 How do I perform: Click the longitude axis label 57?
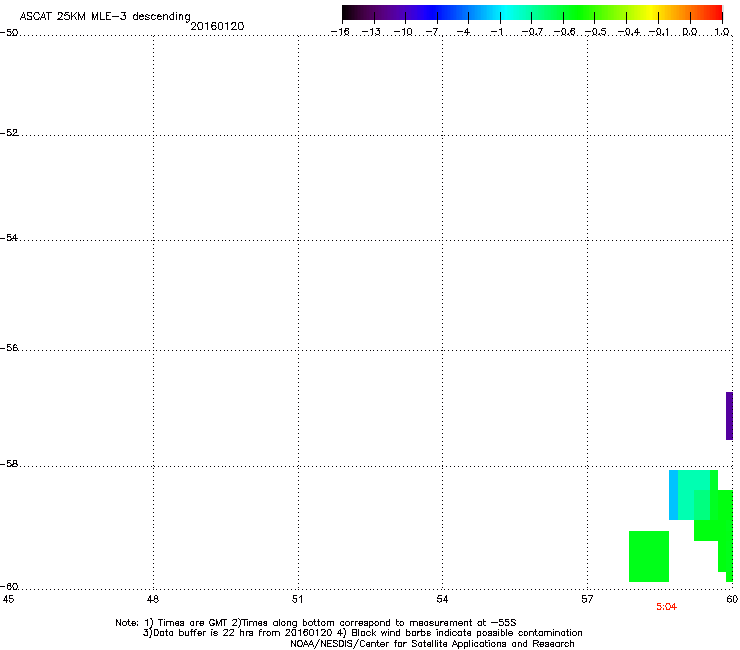click(x=587, y=599)
